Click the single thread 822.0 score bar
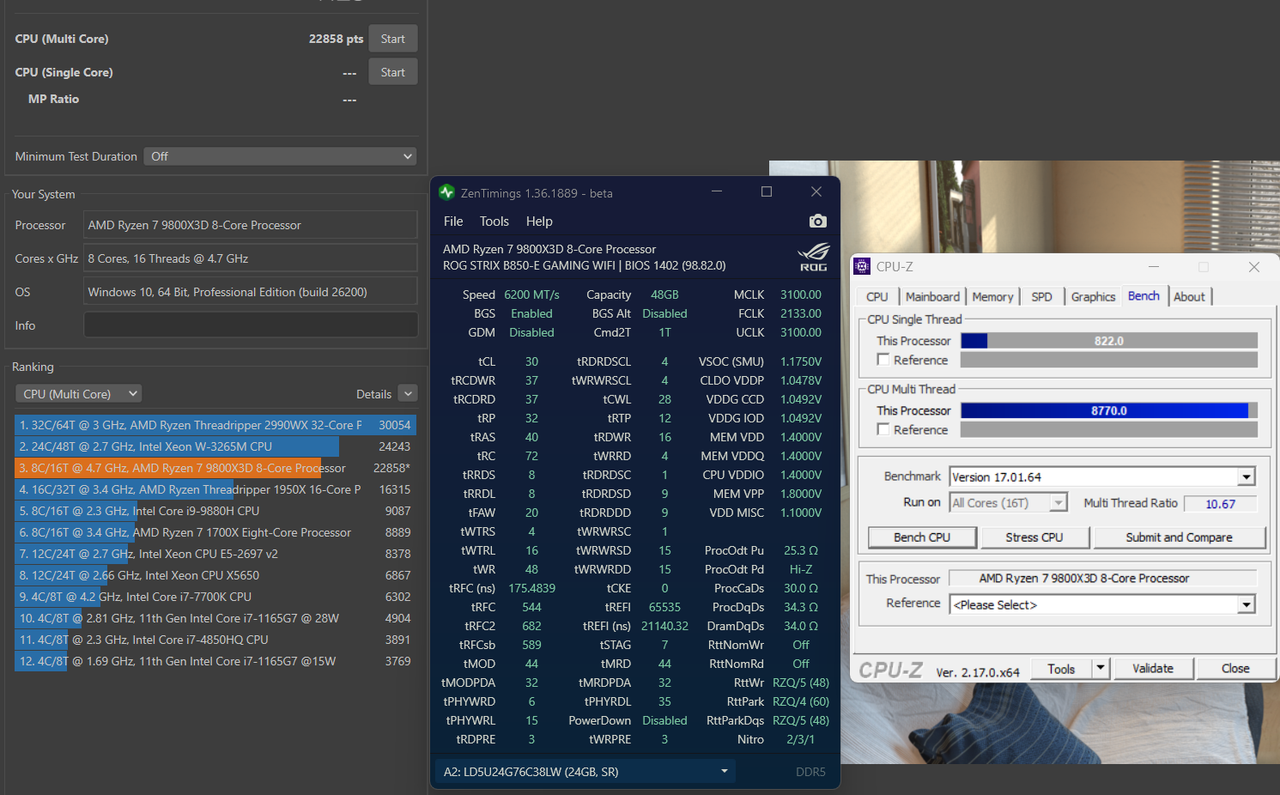This screenshot has height=795, width=1280. [1109, 341]
